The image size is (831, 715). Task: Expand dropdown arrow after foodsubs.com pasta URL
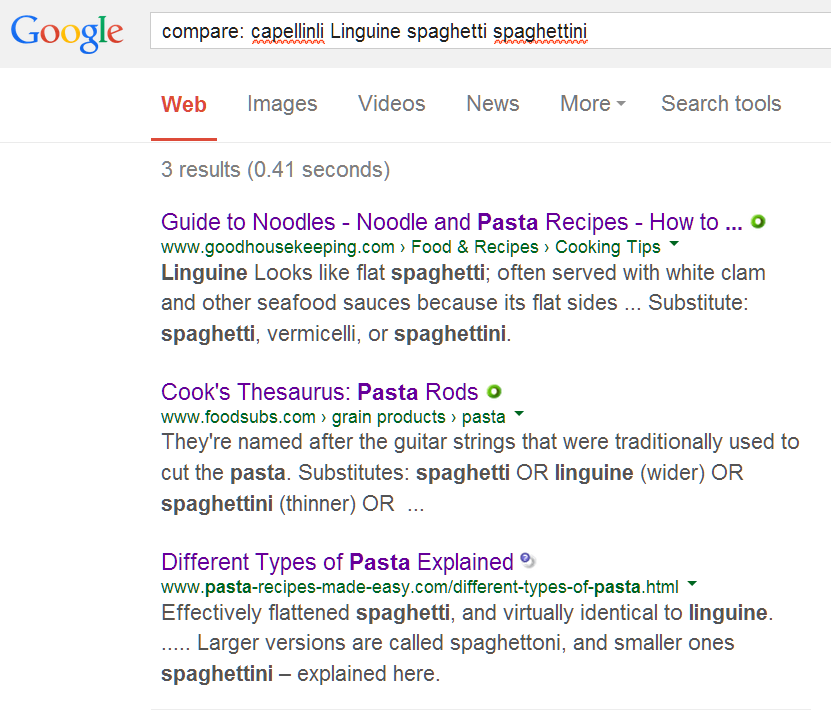519,413
